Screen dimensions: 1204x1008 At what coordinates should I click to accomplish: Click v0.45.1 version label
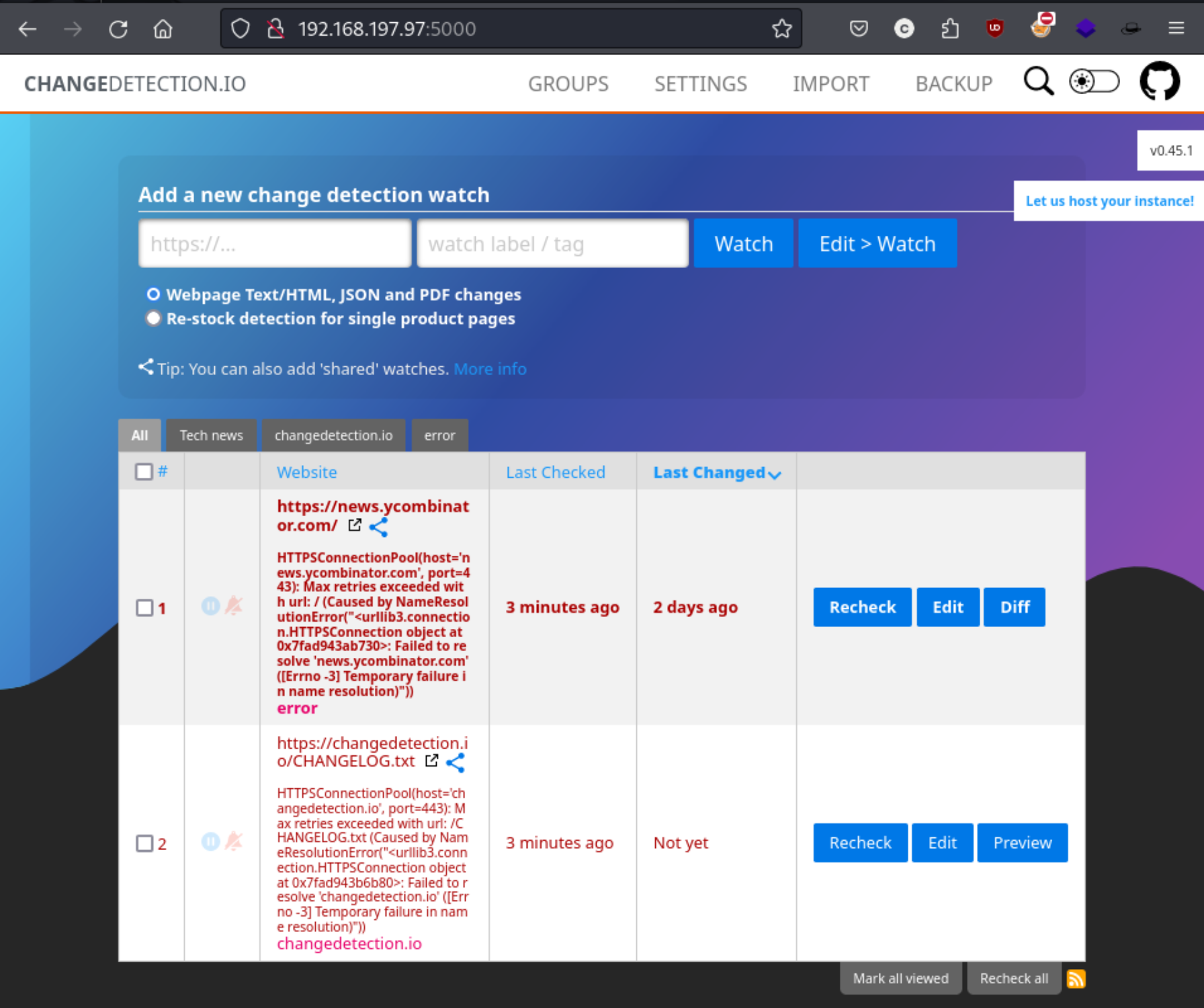click(1171, 151)
